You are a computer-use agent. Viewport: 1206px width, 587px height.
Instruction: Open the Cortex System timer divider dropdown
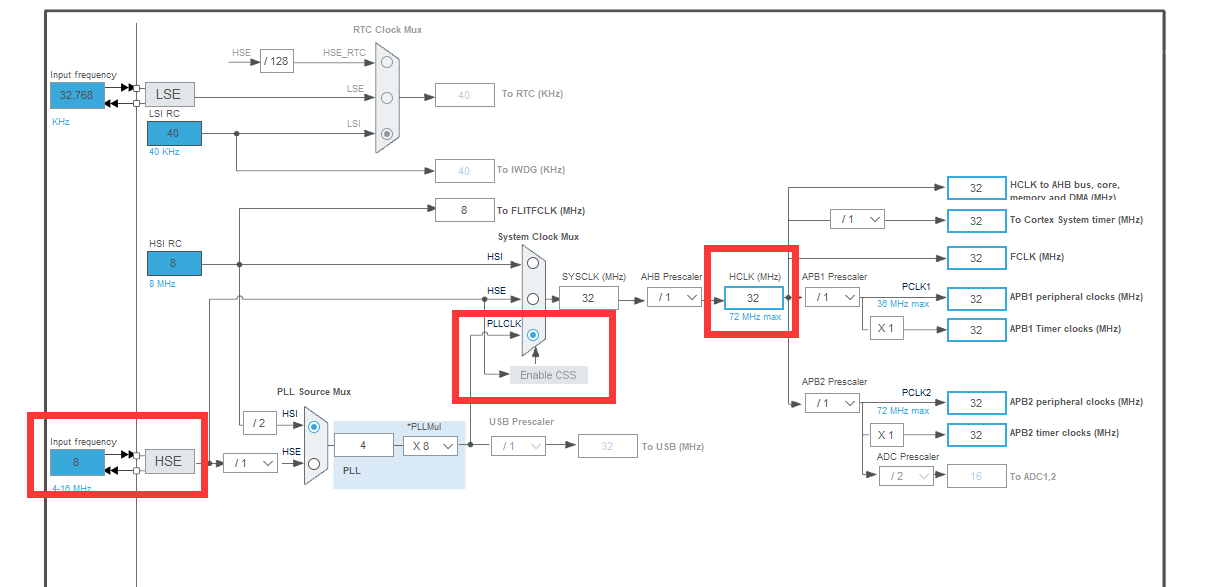pos(858,219)
